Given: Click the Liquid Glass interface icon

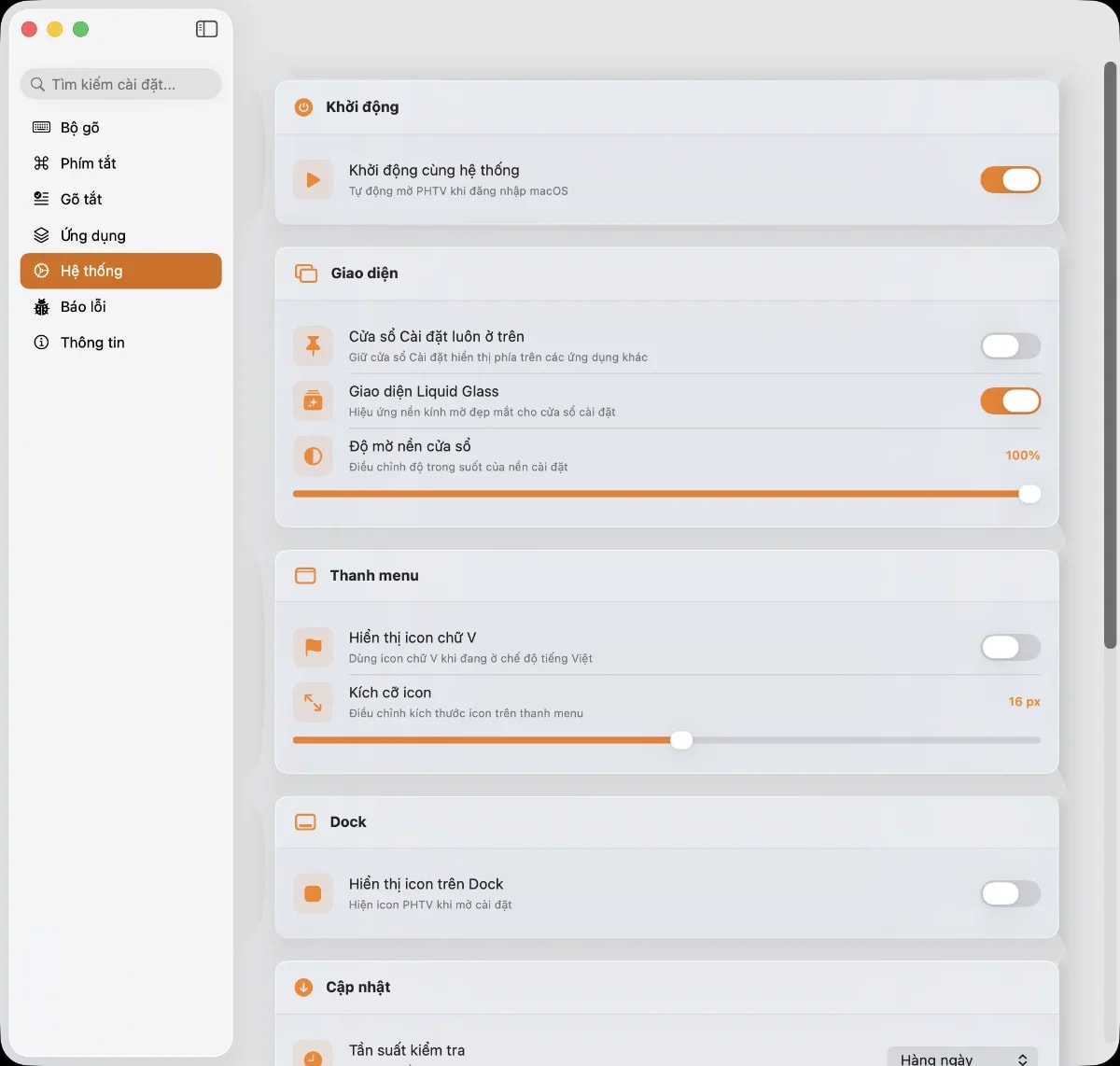Looking at the screenshot, I should [x=313, y=401].
